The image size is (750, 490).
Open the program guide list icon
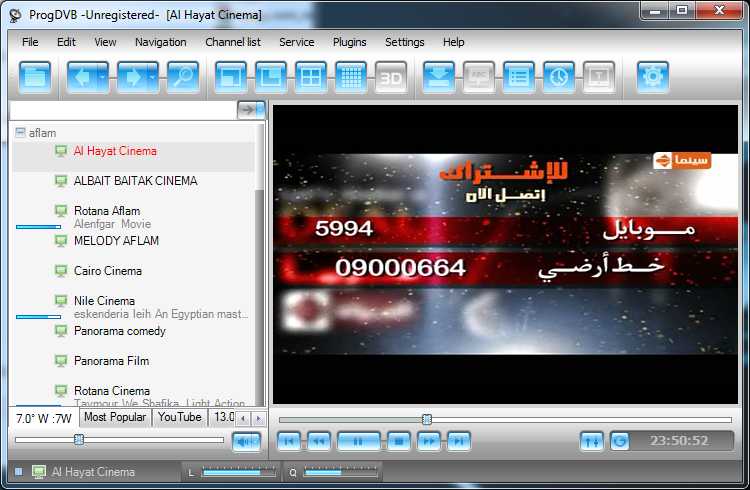coord(519,77)
